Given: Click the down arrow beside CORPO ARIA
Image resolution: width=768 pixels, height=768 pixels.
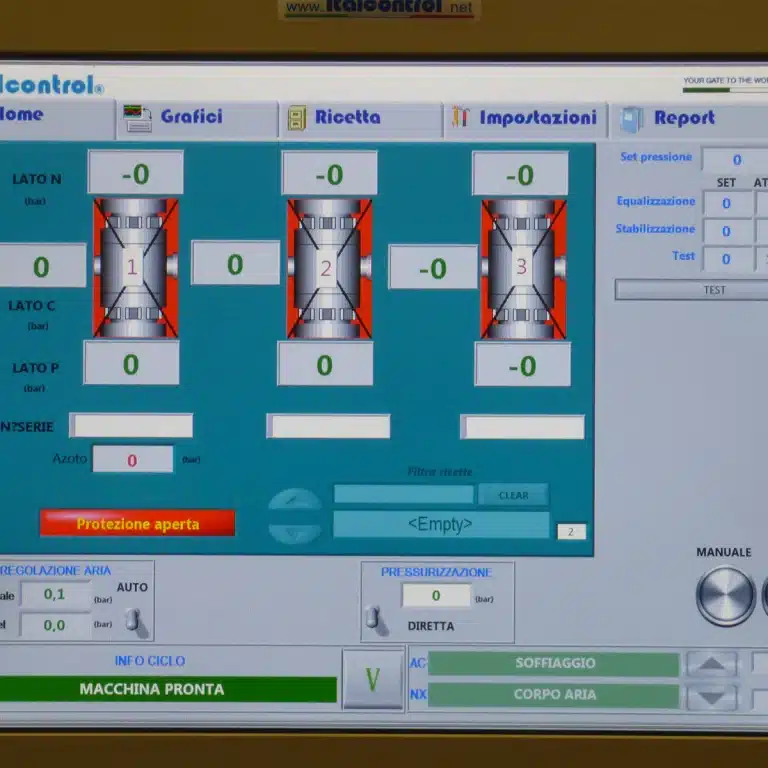Looking at the screenshot, I should tap(711, 696).
